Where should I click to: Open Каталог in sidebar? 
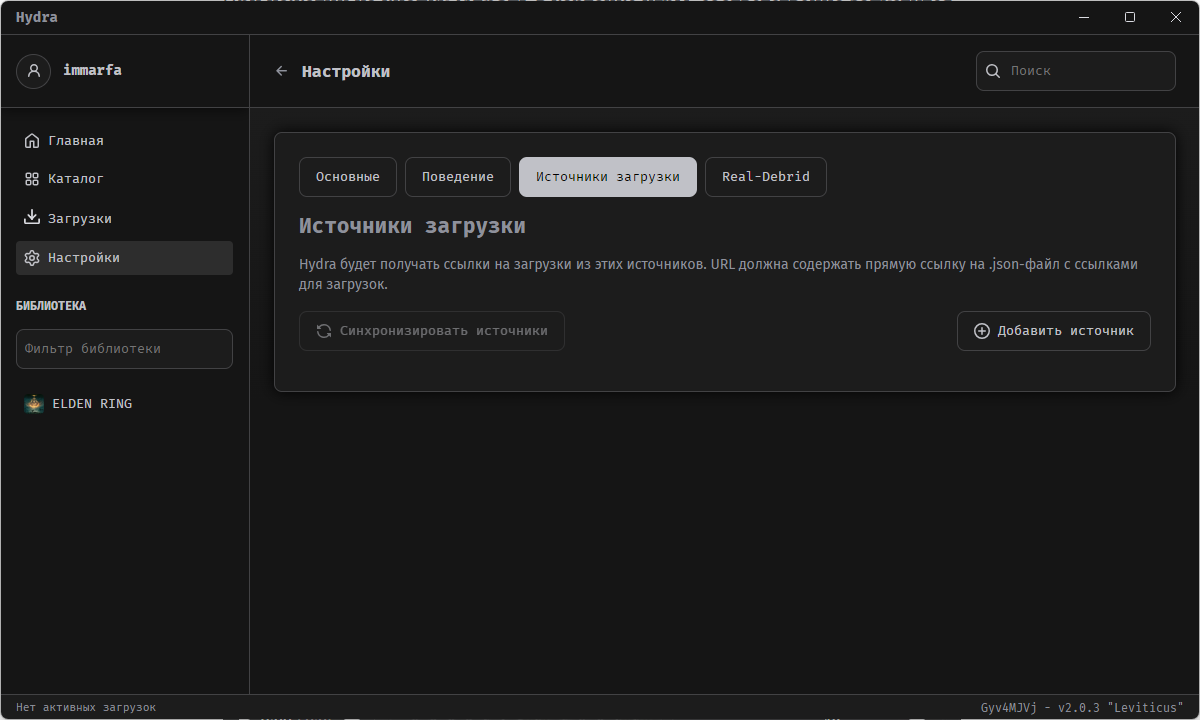124,179
